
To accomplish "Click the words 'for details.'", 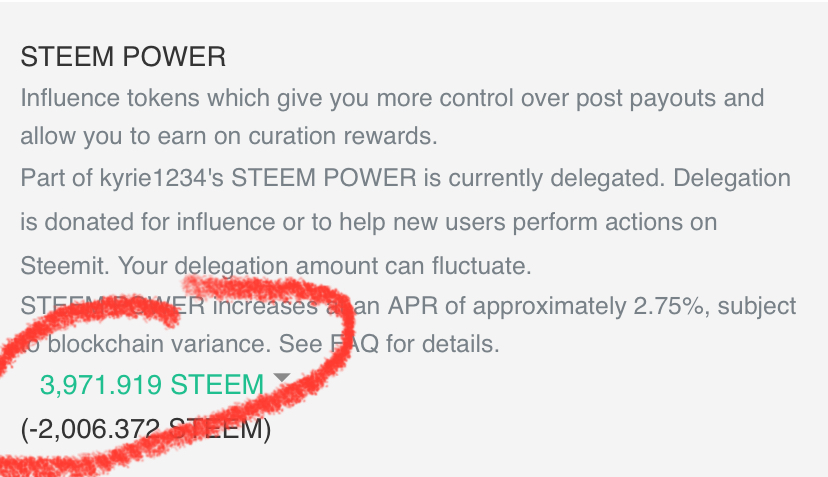I will click(x=443, y=344).
